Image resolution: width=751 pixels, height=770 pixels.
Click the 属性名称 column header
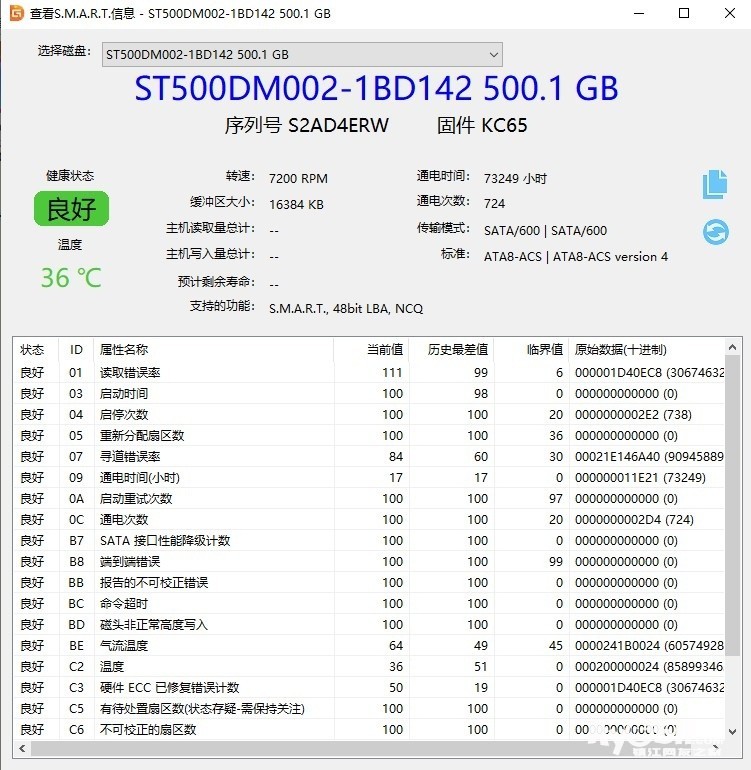point(124,350)
